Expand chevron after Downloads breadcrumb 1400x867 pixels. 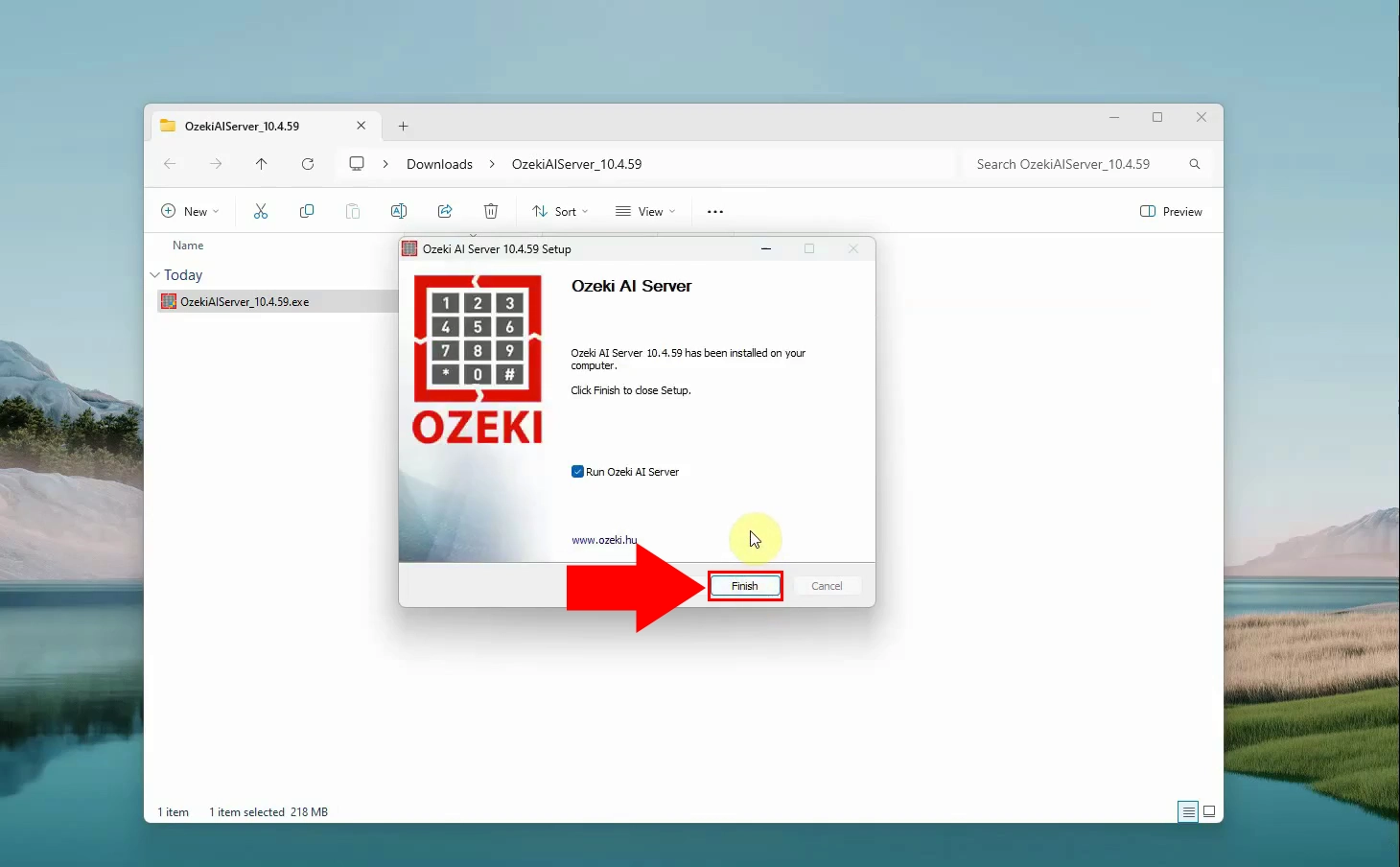492,164
